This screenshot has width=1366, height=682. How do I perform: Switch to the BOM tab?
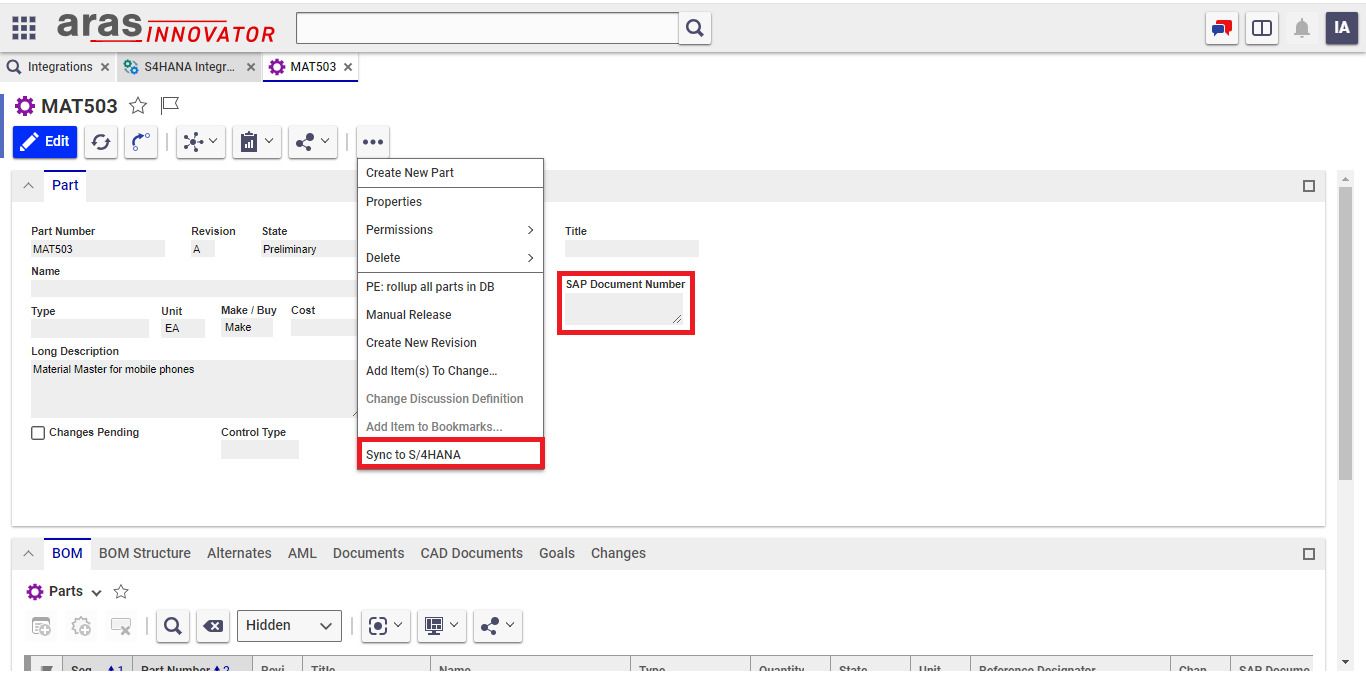pos(67,553)
